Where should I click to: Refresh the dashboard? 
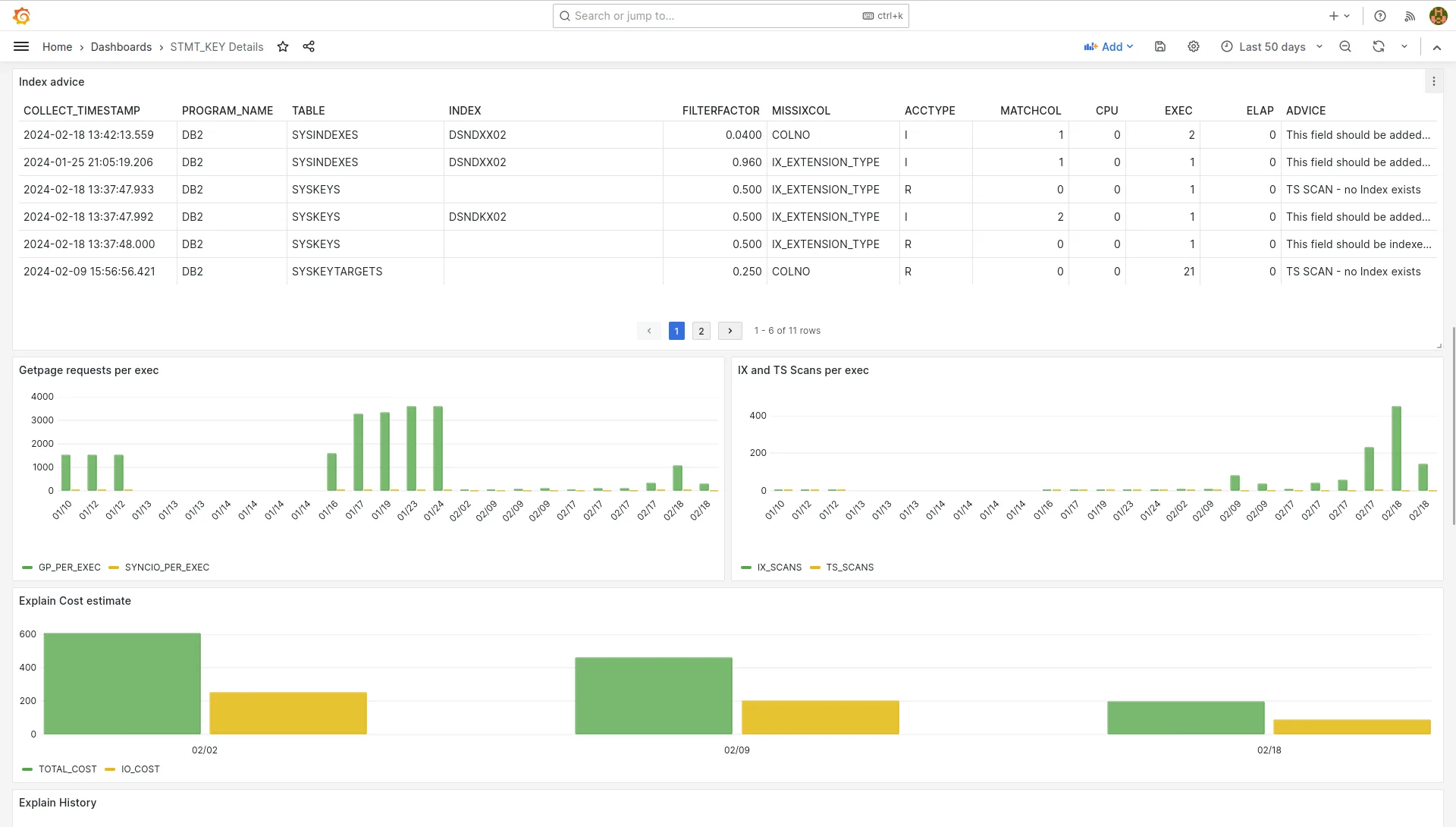(x=1379, y=47)
